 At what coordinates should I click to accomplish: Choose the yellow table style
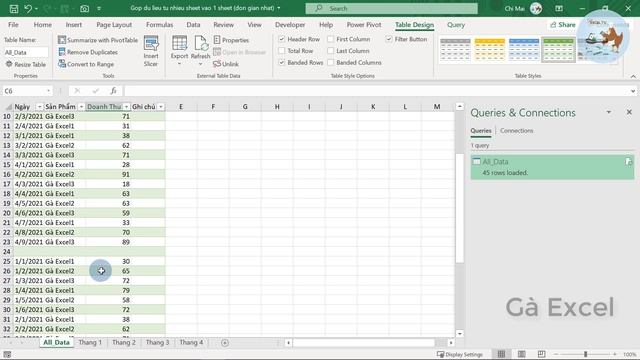point(490,49)
